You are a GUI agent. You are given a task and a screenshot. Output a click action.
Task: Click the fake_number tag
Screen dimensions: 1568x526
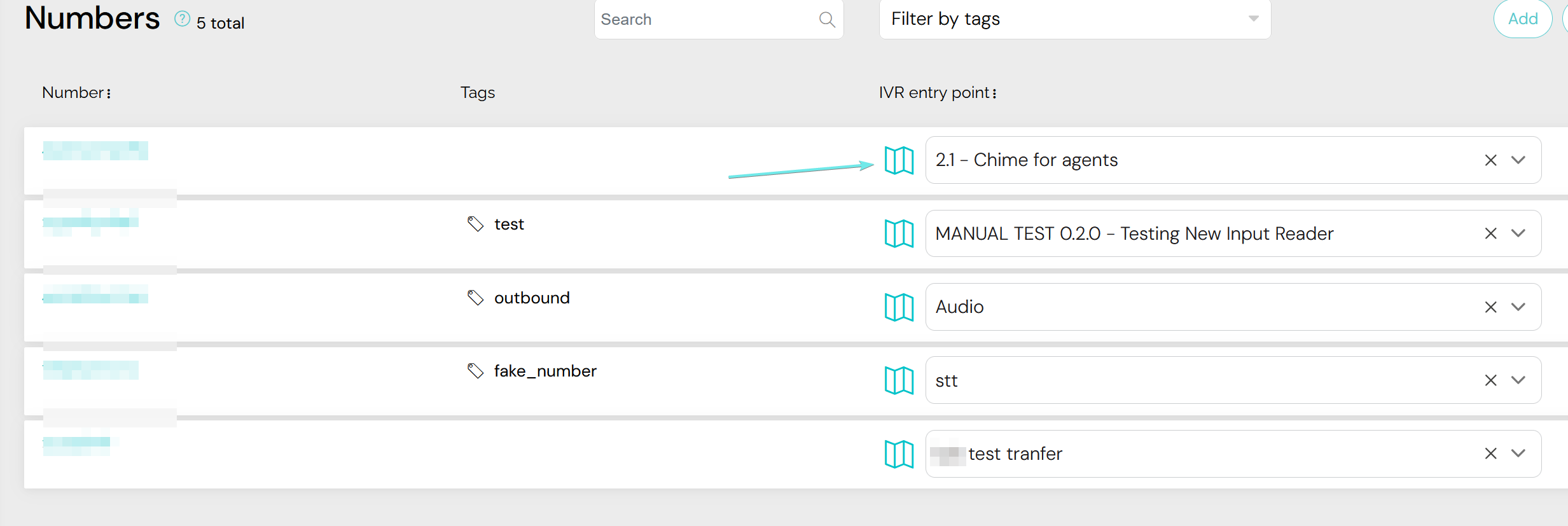[x=545, y=371]
